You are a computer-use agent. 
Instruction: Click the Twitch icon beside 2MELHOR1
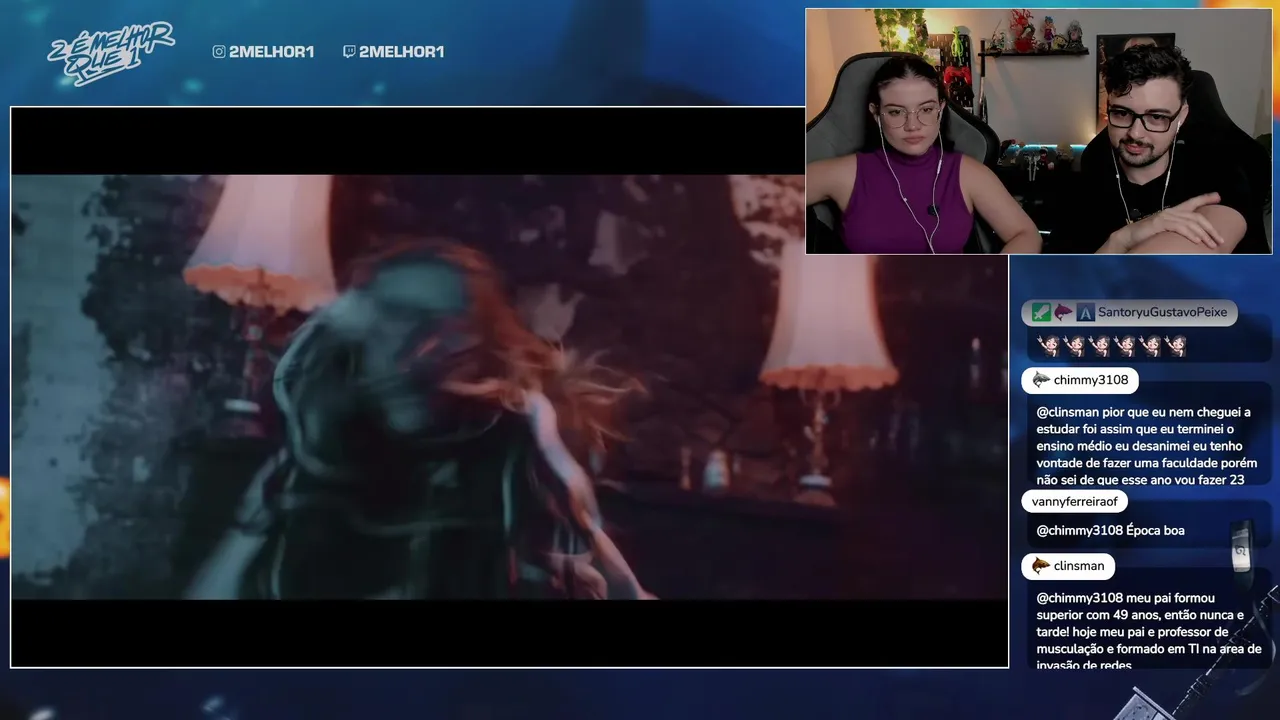coord(349,52)
